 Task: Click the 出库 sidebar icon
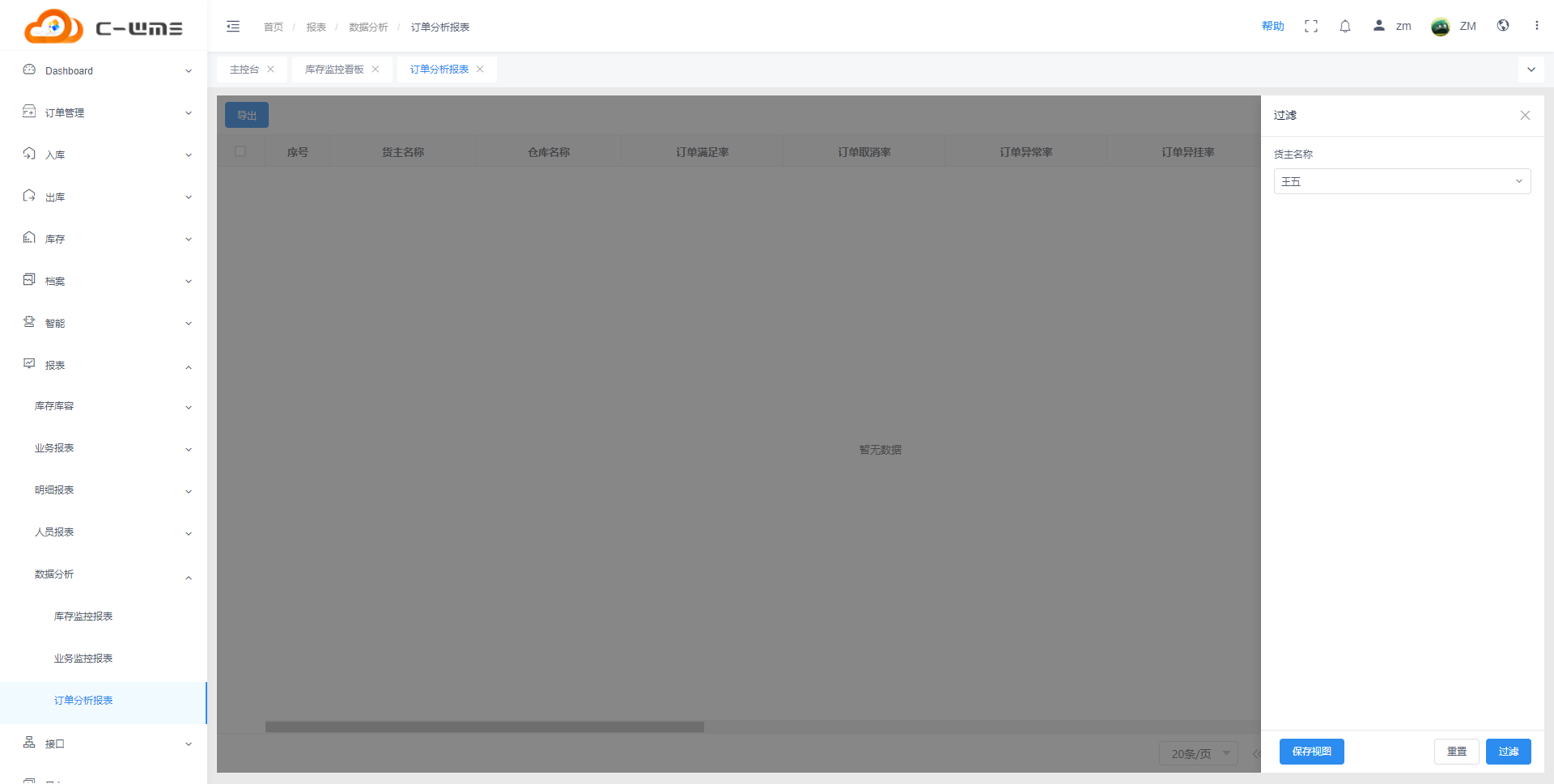(x=29, y=196)
